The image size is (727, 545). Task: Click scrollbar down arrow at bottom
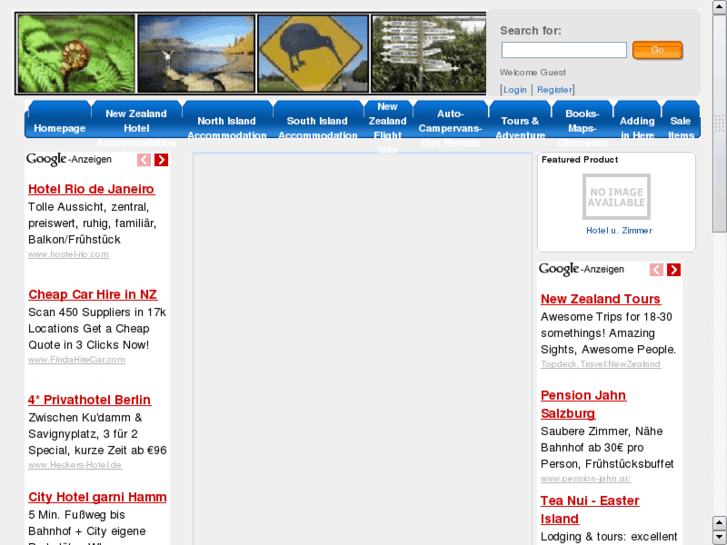[x=720, y=538]
